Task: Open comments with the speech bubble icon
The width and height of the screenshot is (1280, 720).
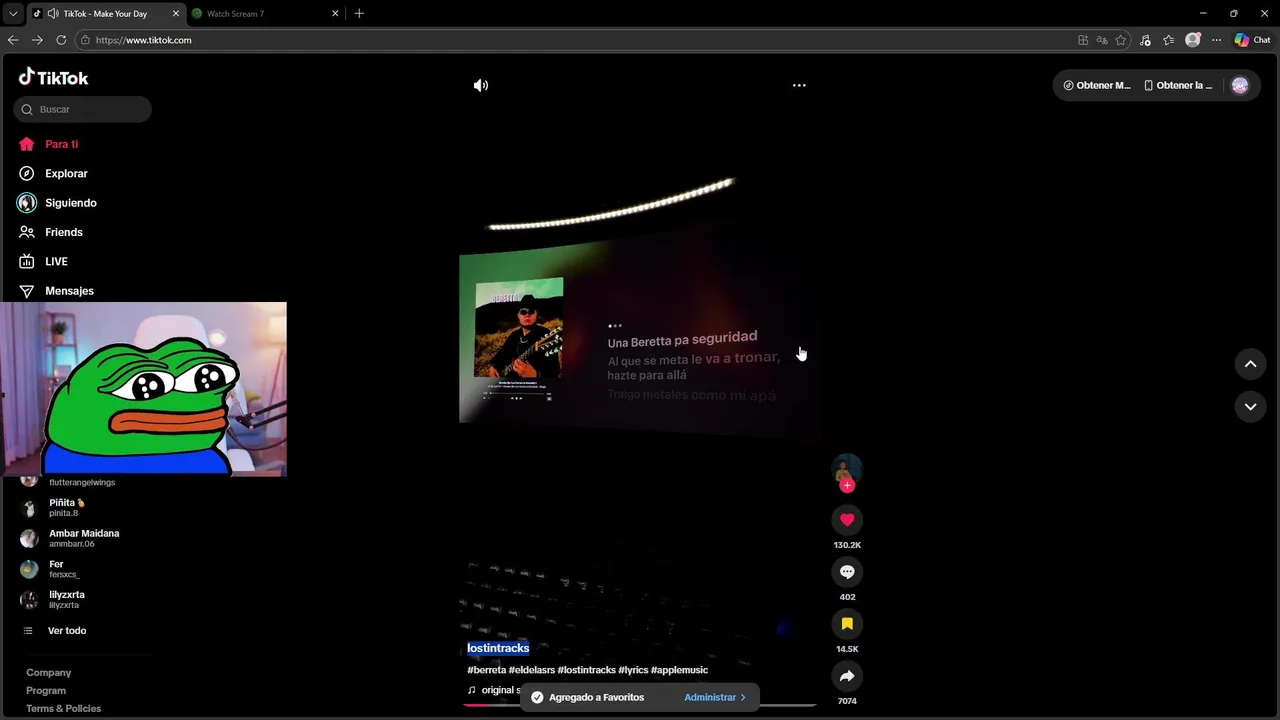Action: click(847, 571)
